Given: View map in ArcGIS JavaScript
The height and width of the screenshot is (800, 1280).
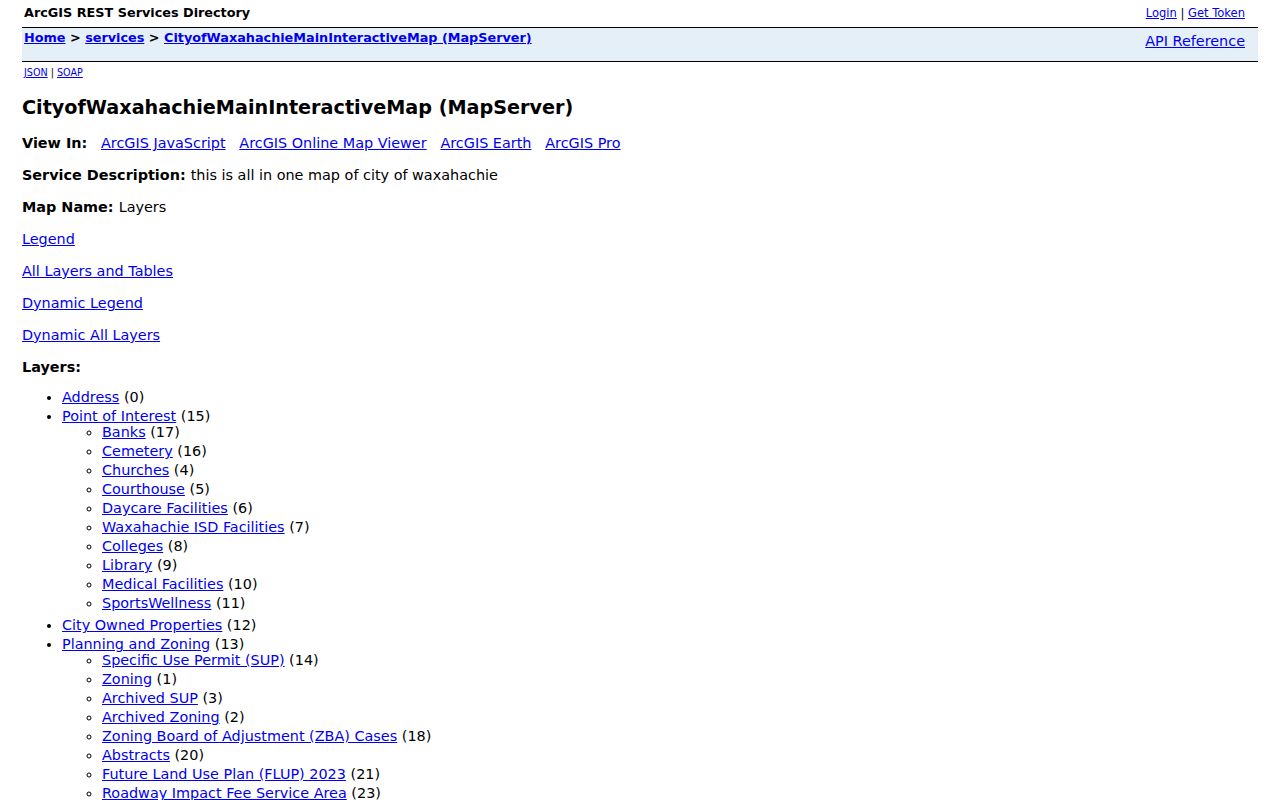Looking at the screenshot, I should pos(163,143).
